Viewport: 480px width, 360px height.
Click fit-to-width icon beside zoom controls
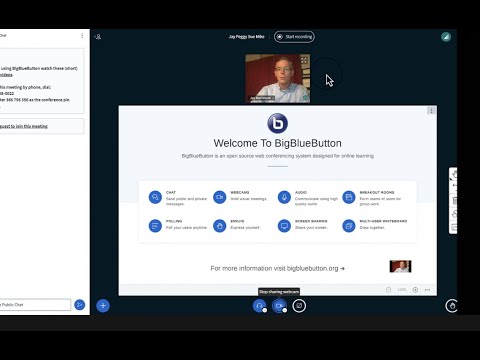427,290
